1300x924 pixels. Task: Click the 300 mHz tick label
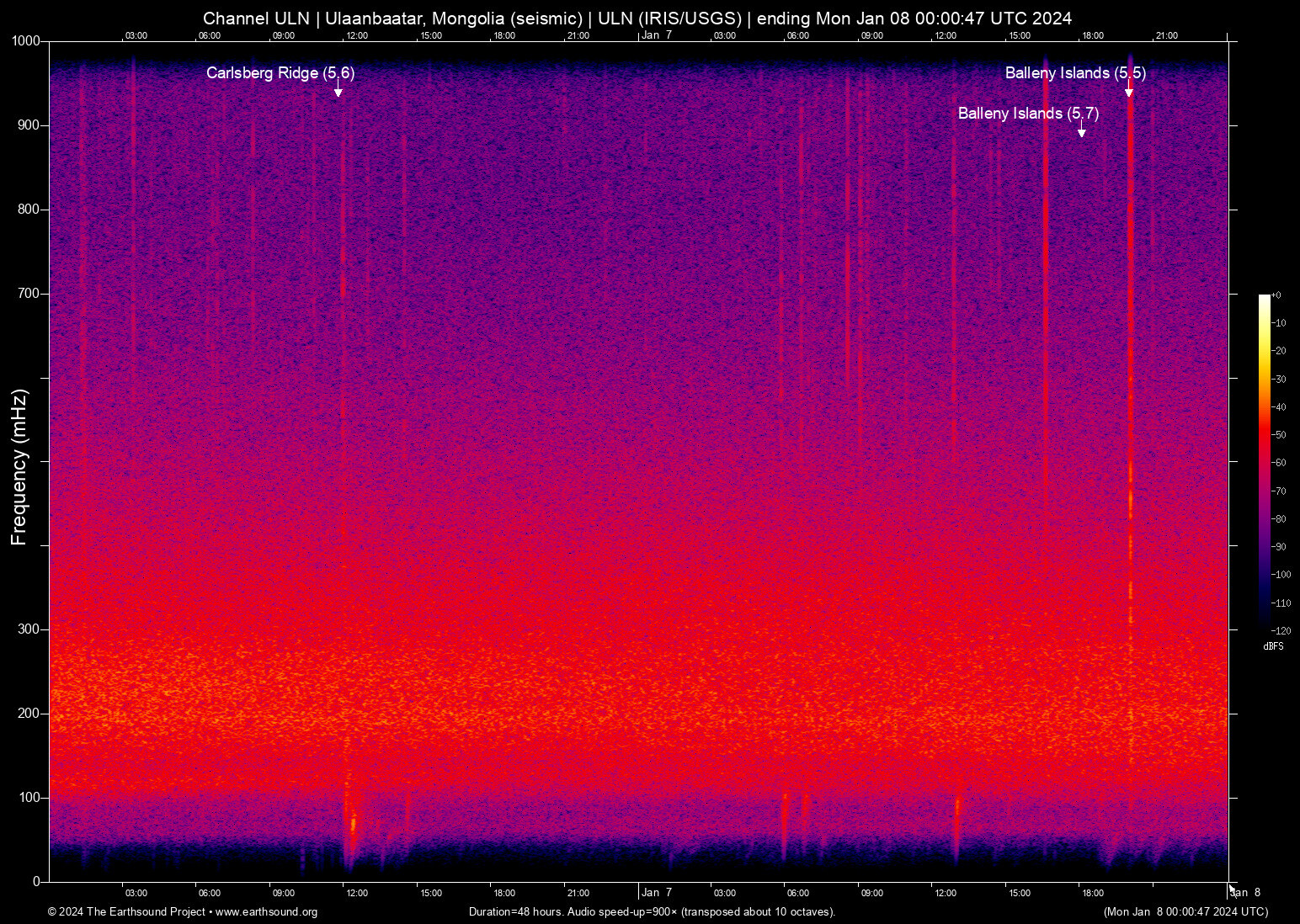coord(28,628)
